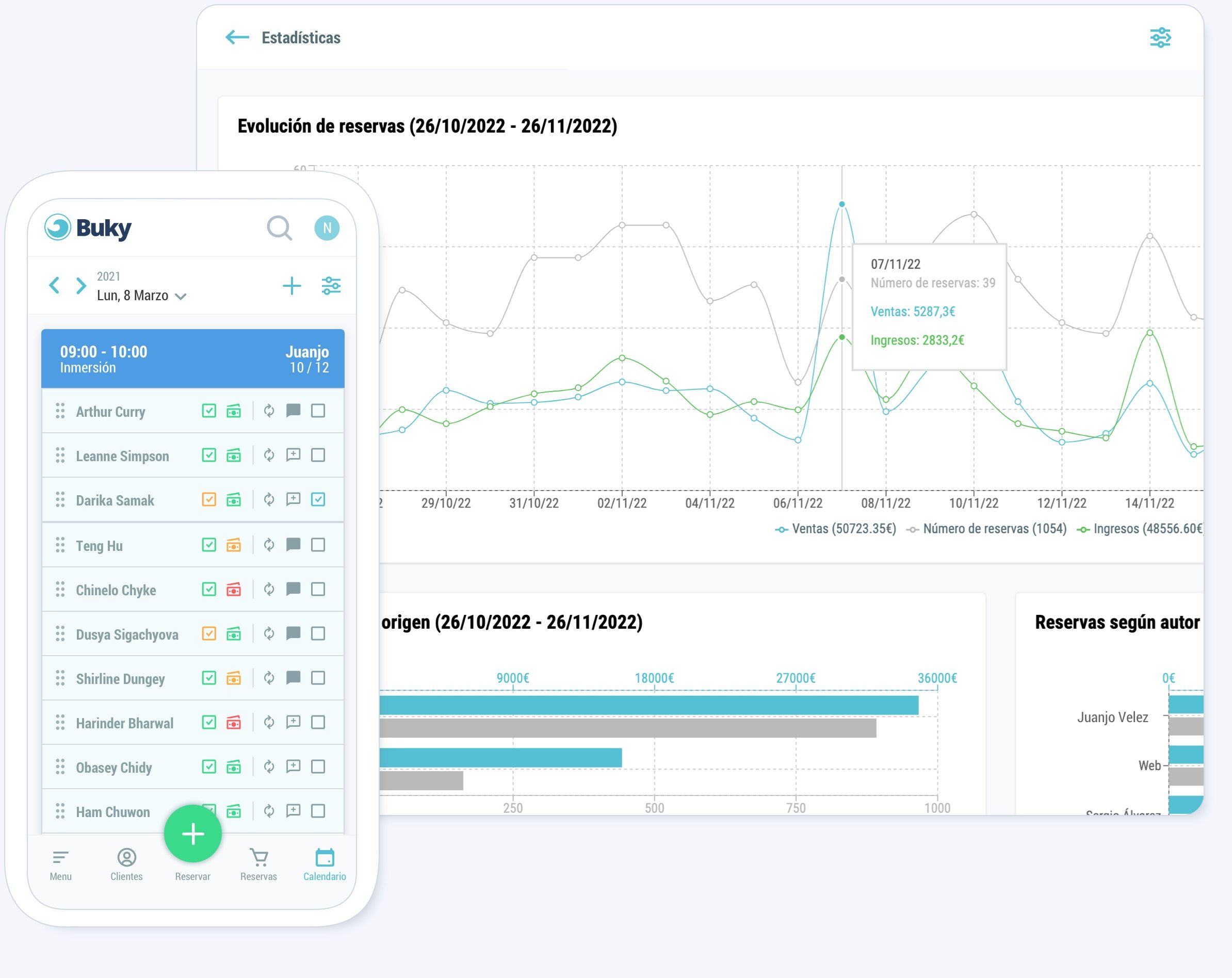Screen dimensions: 1232x978
Task: Click the Ingresos data point at 14/11/22
Action: click(x=1150, y=333)
